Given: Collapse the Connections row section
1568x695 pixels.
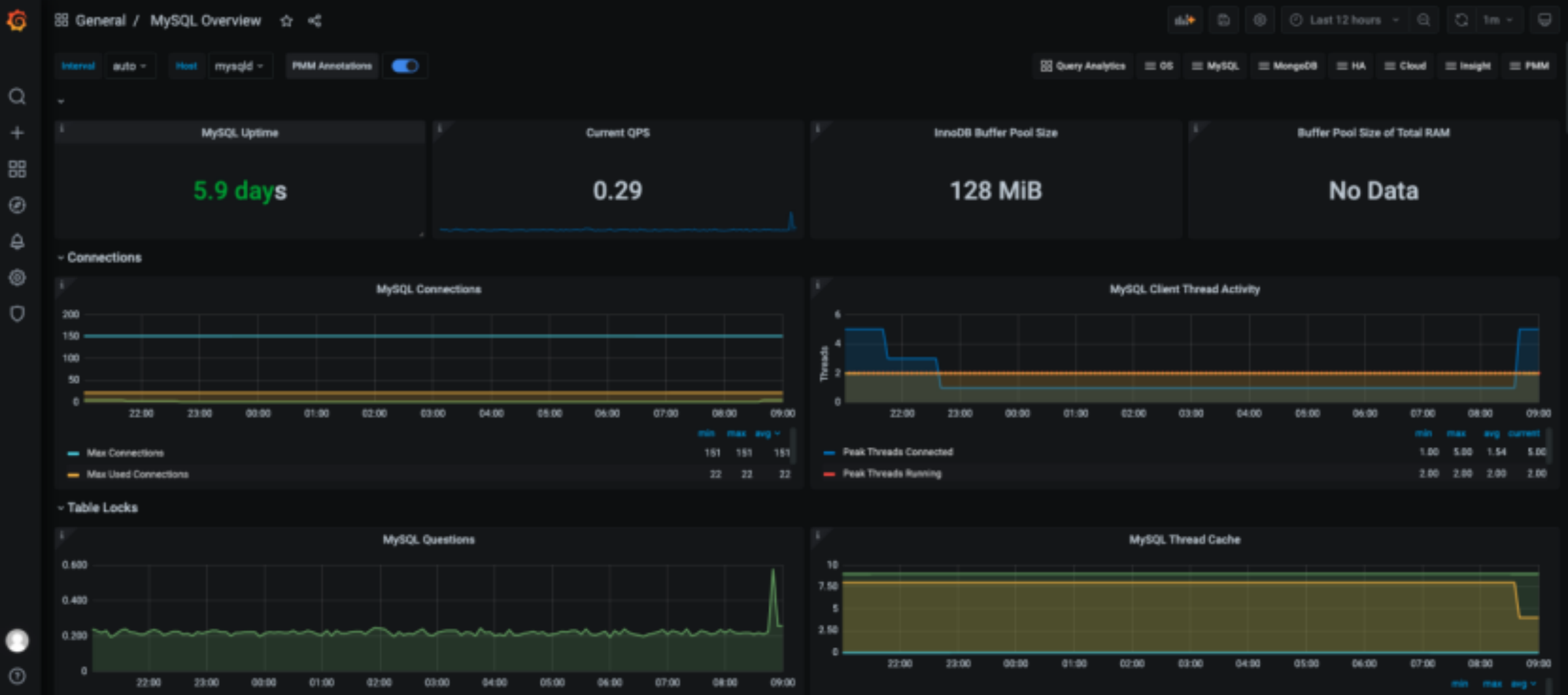Looking at the screenshot, I should pyautogui.click(x=104, y=258).
